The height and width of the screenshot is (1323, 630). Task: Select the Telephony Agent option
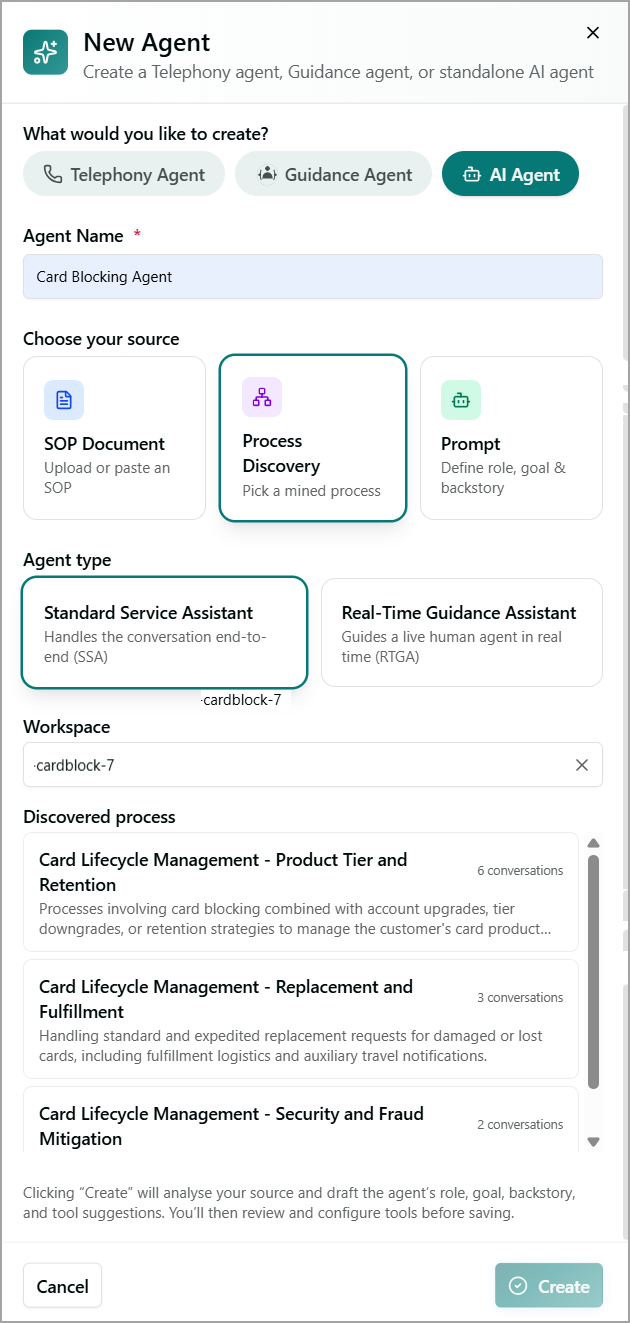(x=124, y=174)
